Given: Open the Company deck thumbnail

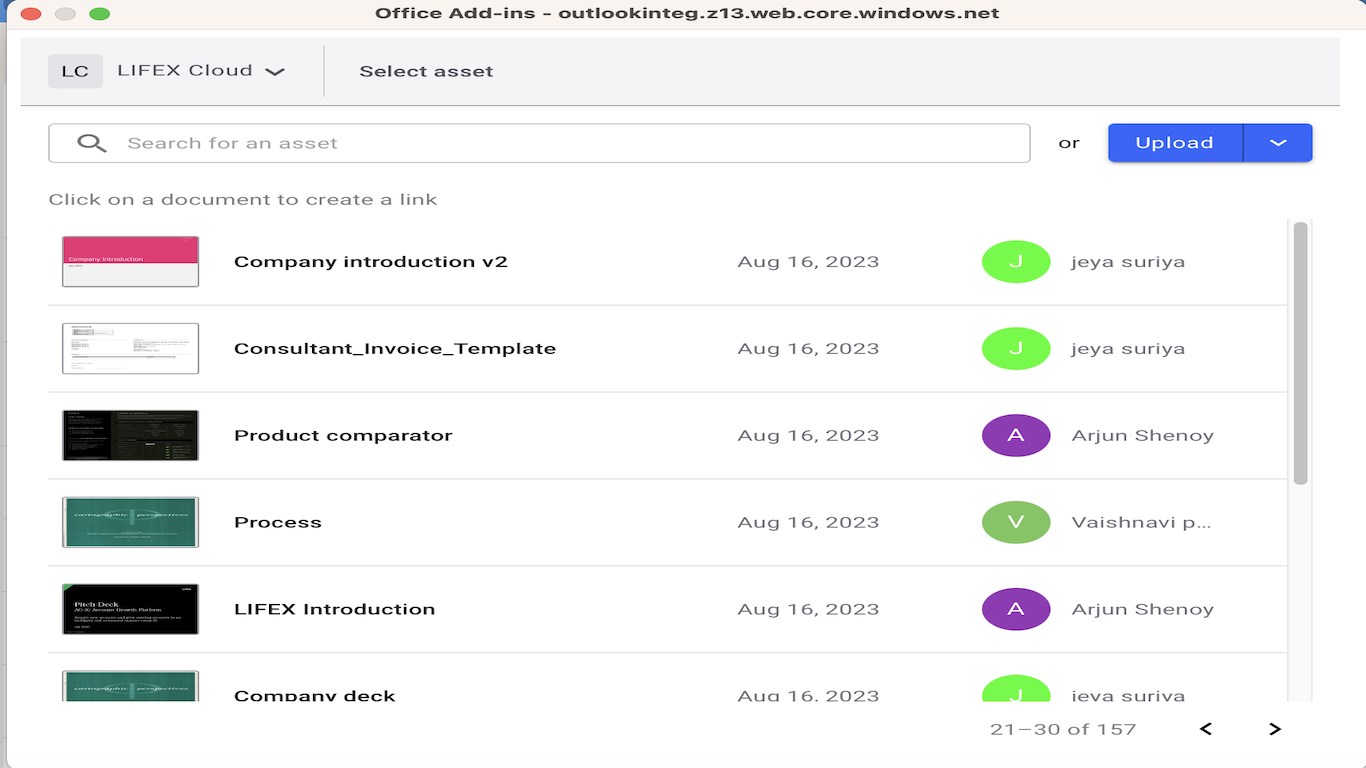Looking at the screenshot, I should click(x=130, y=686).
